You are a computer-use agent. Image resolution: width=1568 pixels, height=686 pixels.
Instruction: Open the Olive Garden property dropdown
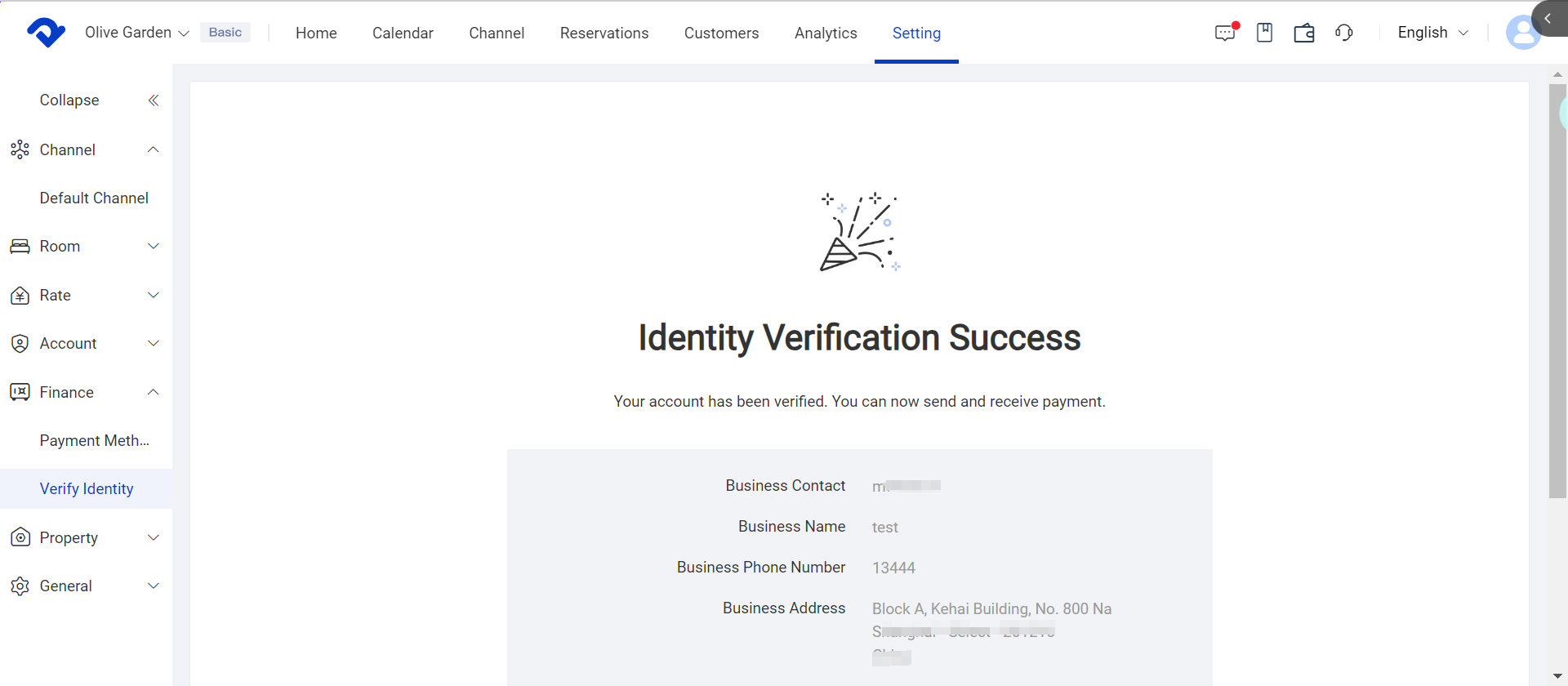click(136, 33)
